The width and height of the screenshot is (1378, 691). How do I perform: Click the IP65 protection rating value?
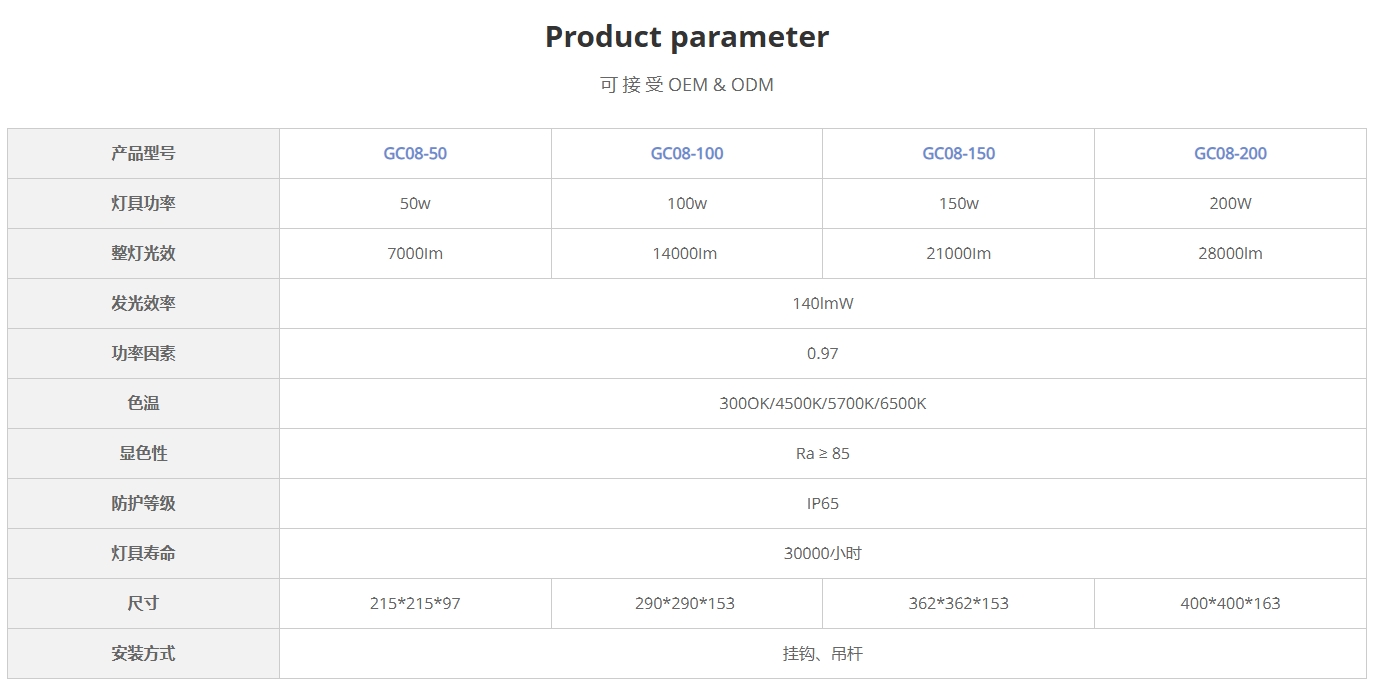tap(822, 504)
